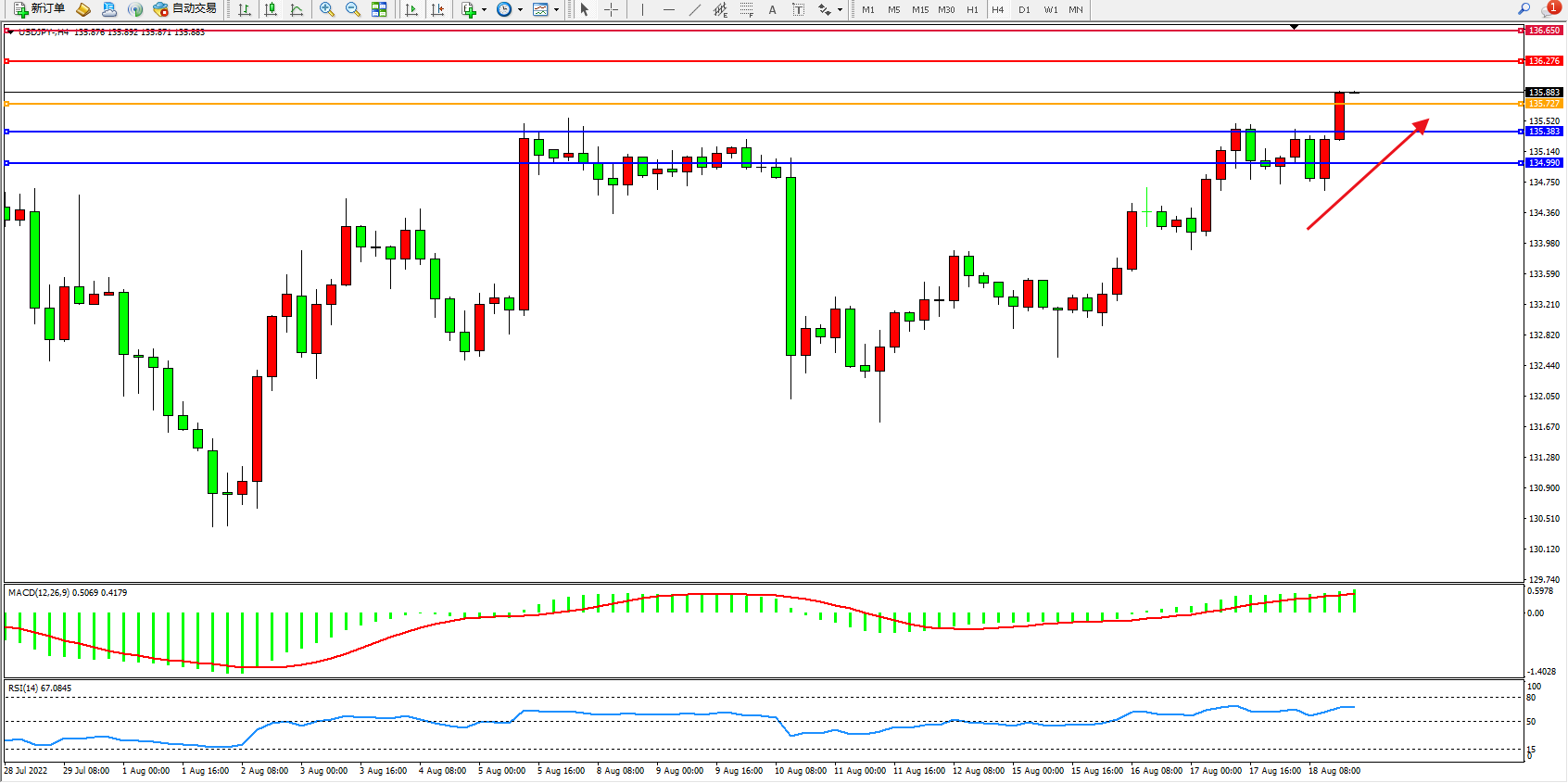The width and height of the screenshot is (1568, 783).
Task: Select the crosshair tool
Action: (x=611, y=9)
